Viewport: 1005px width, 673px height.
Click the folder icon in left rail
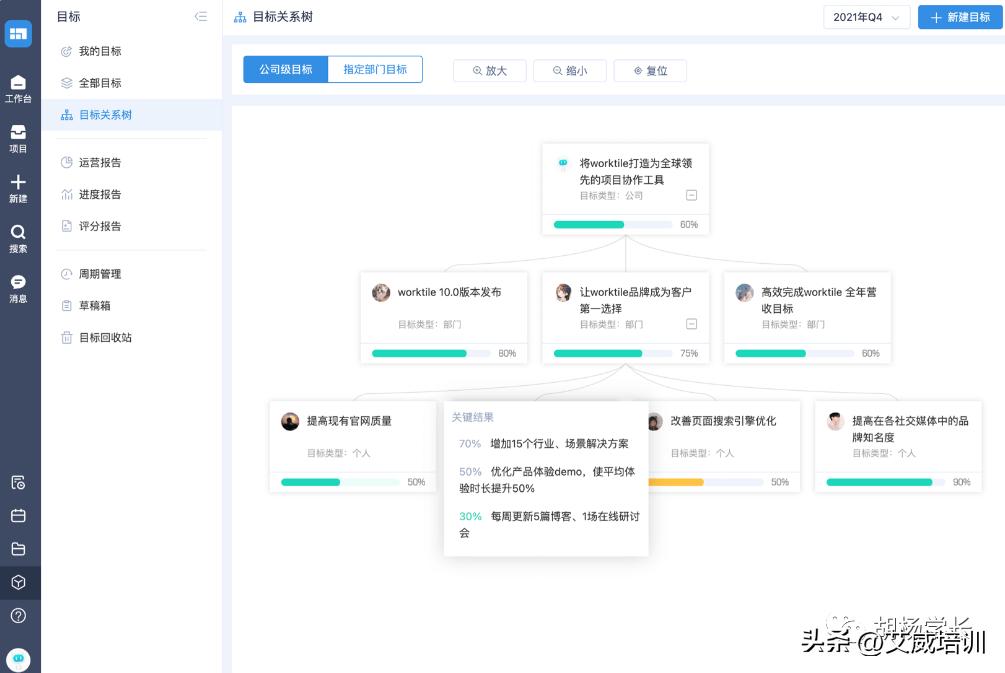pos(18,549)
